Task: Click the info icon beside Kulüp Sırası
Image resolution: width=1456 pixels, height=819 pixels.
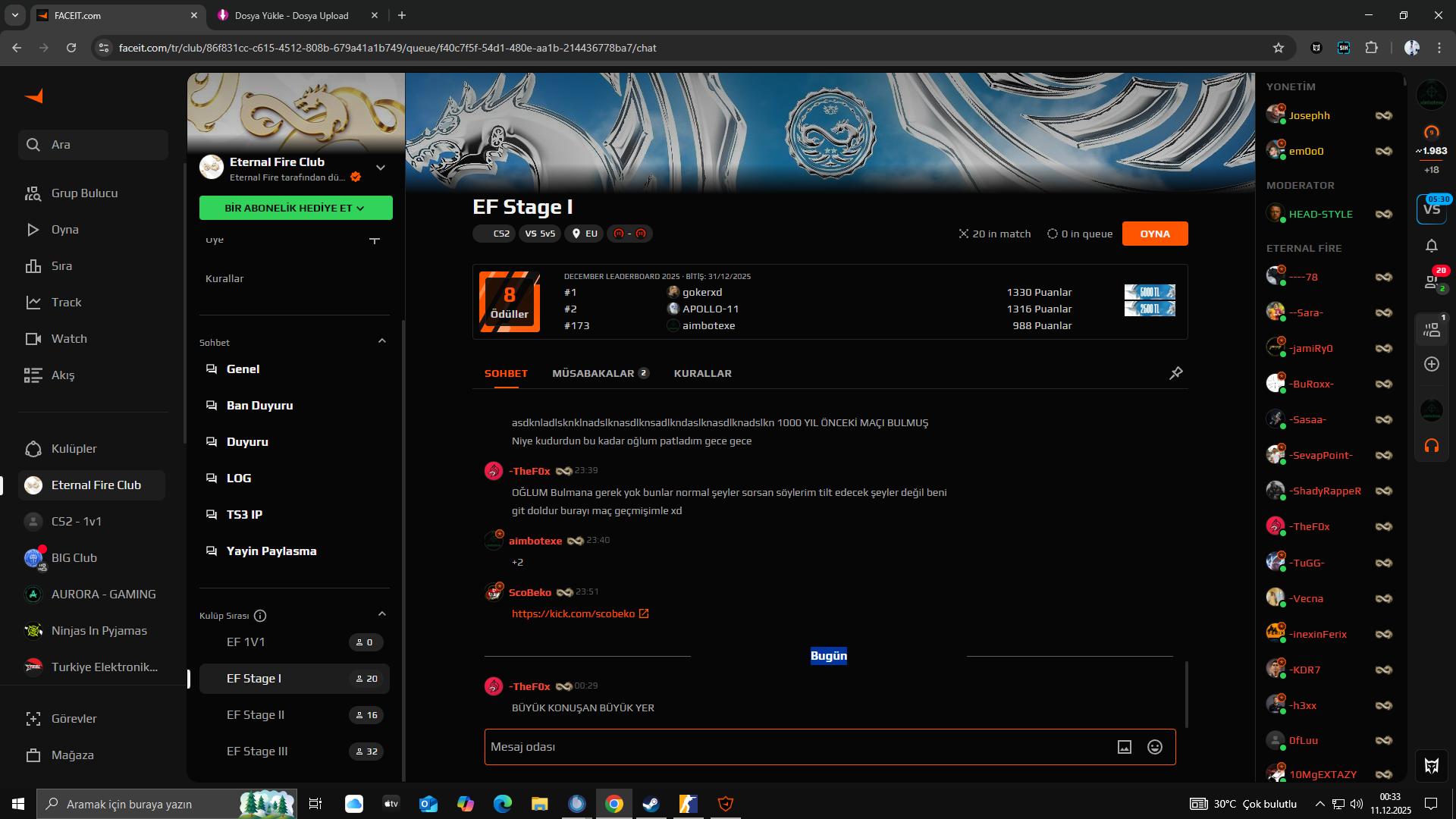Action: (260, 616)
